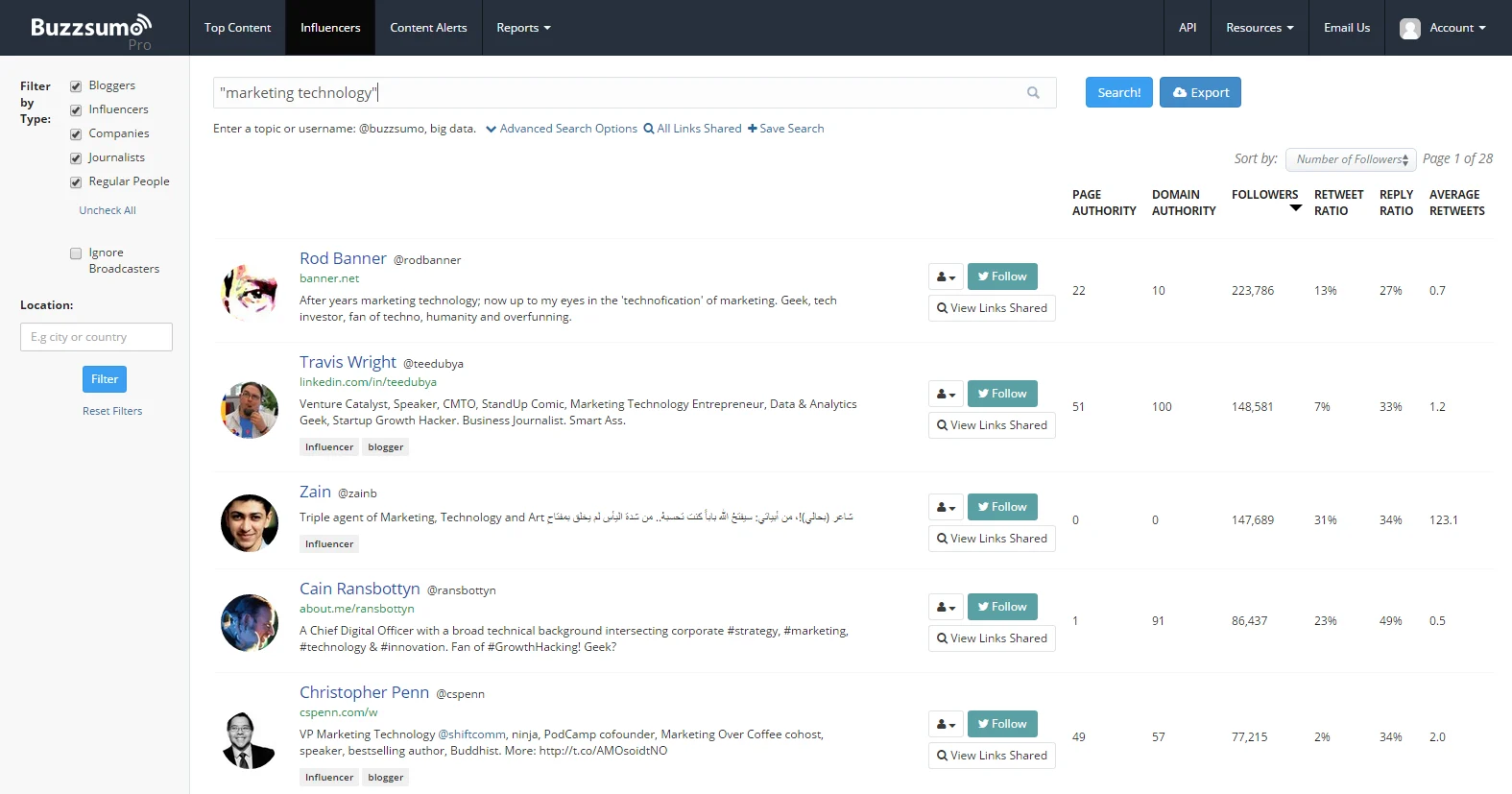Expand Advanced Search Options

click(562, 129)
